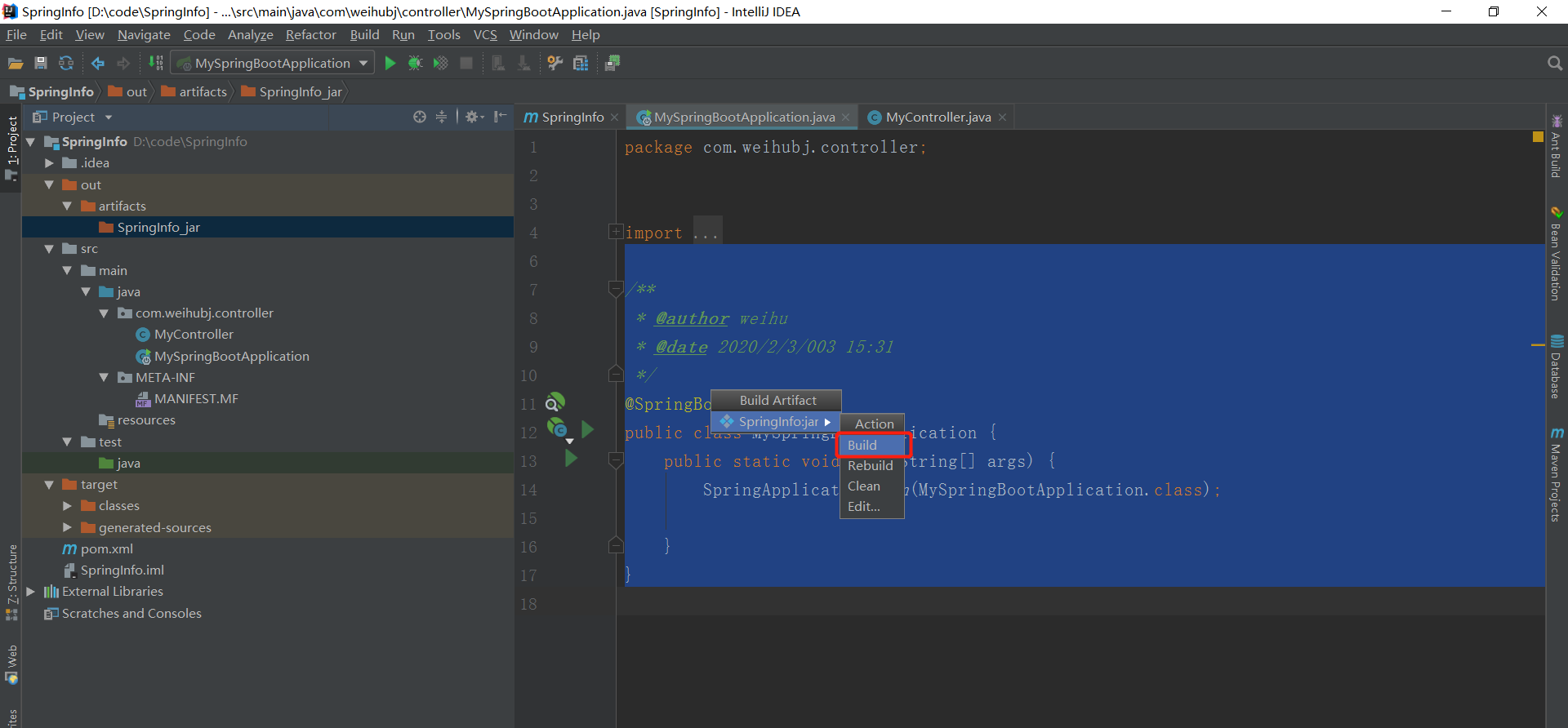1568x728 pixels.
Task: Expand External Libraries node
Action: pos(31,592)
